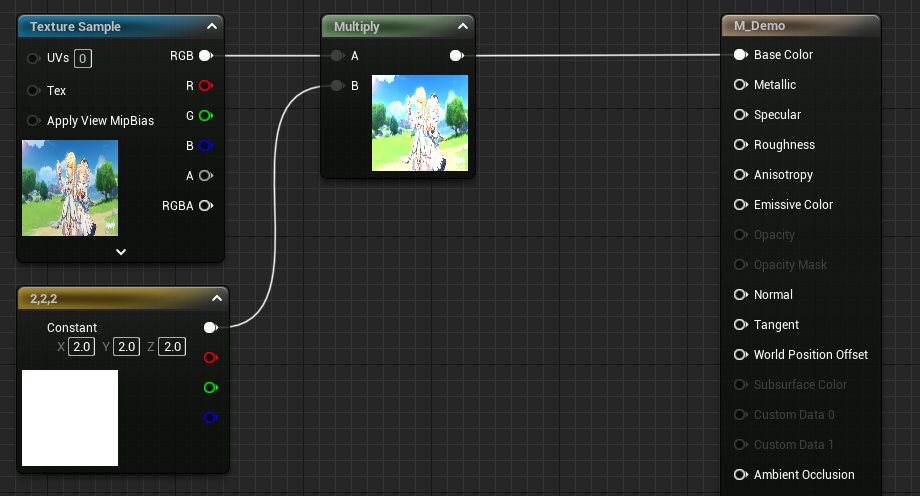Image resolution: width=920 pixels, height=496 pixels.
Task: Select the 2,2,2 constant node title bar
Action: (x=100, y=298)
